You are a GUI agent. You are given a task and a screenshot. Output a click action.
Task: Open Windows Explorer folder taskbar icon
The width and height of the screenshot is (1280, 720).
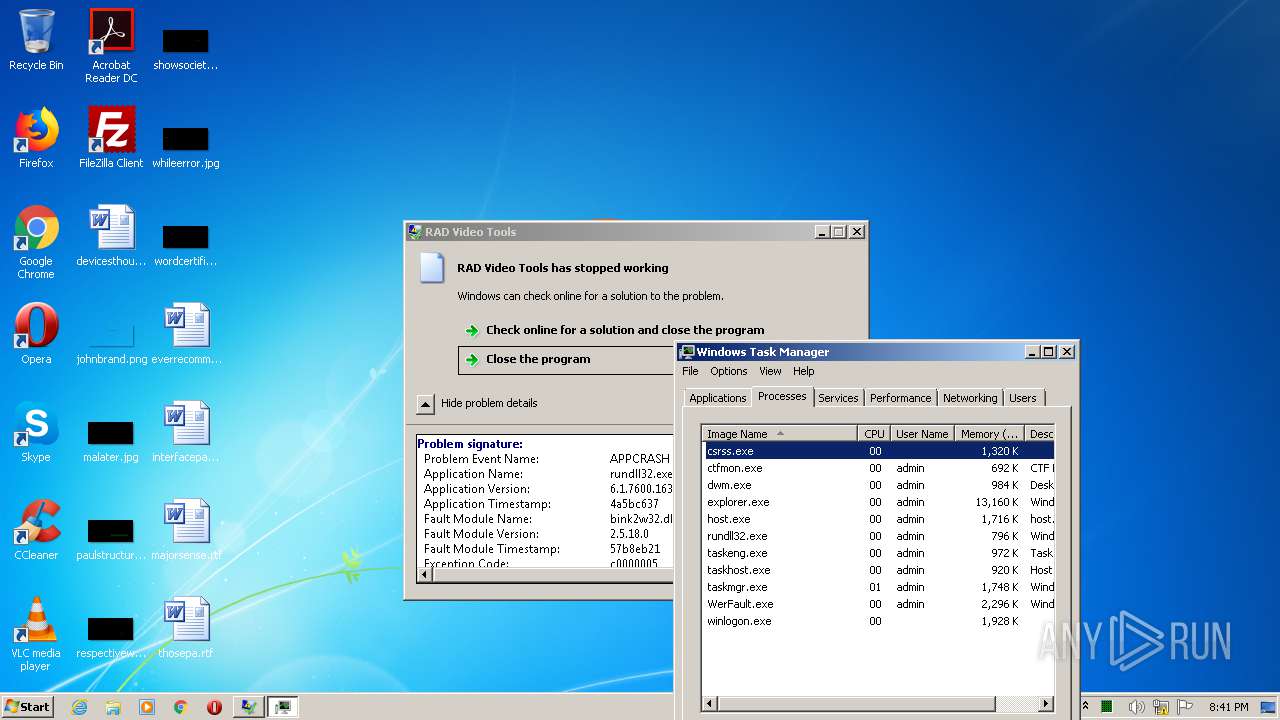(113, 707)
